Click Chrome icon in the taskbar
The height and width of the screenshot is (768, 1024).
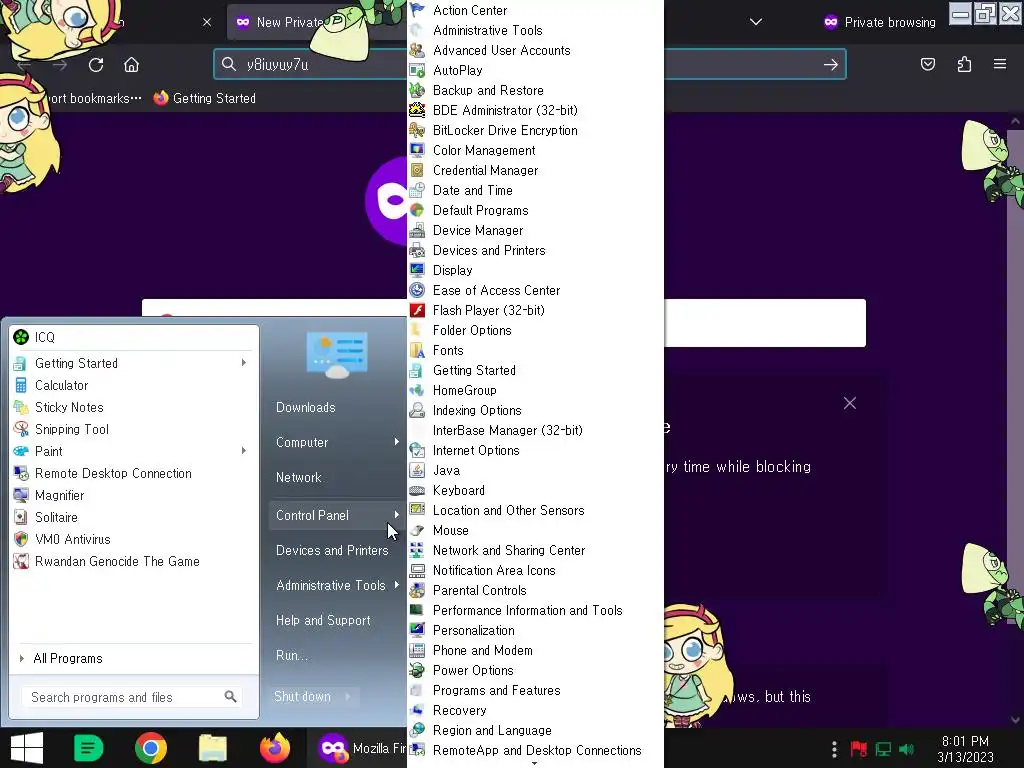[151, 748]
